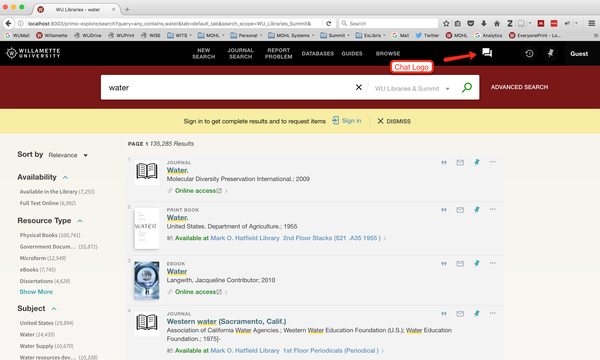This screenshot has height=360, width=600.
Task: Open Firefox hamburger menu
Action: [x=592, y=23]
